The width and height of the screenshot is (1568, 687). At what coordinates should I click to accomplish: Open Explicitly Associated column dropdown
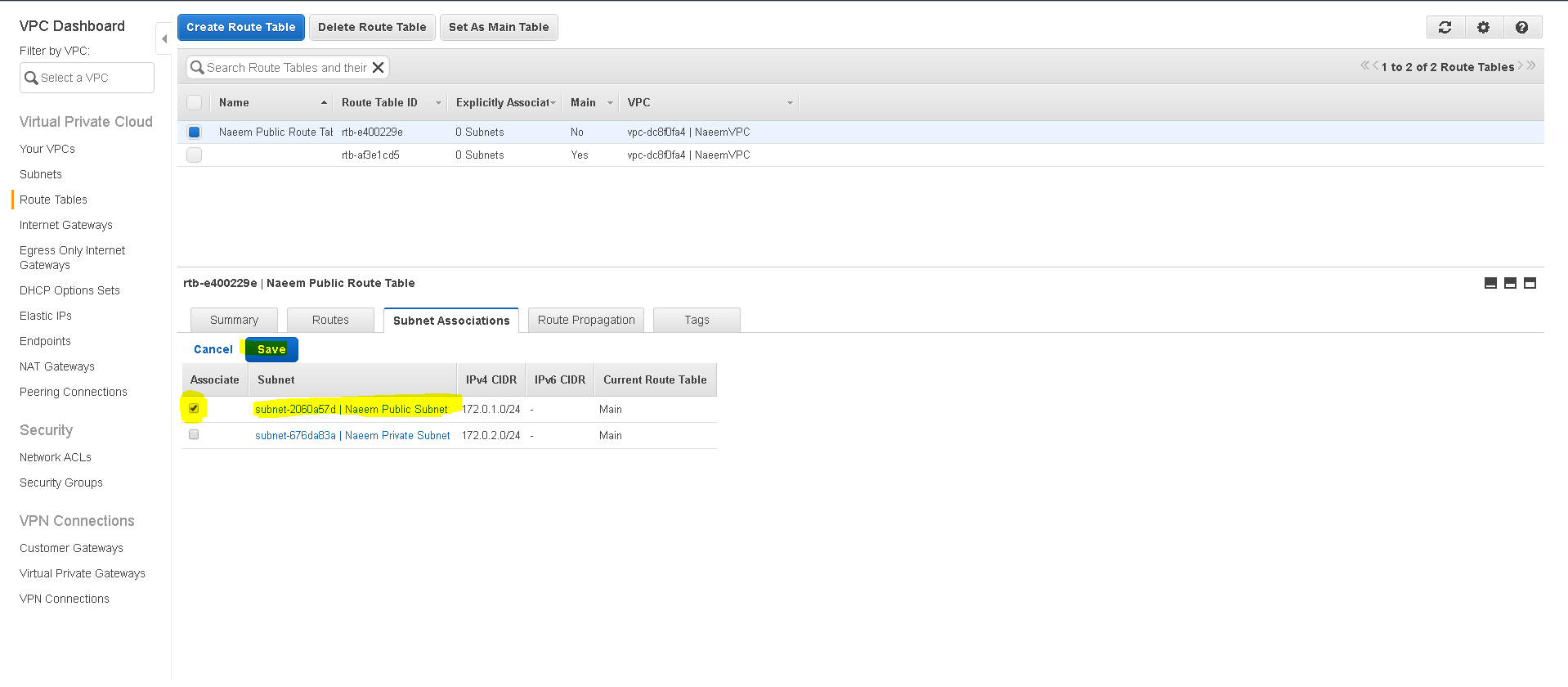click(553, 102)
